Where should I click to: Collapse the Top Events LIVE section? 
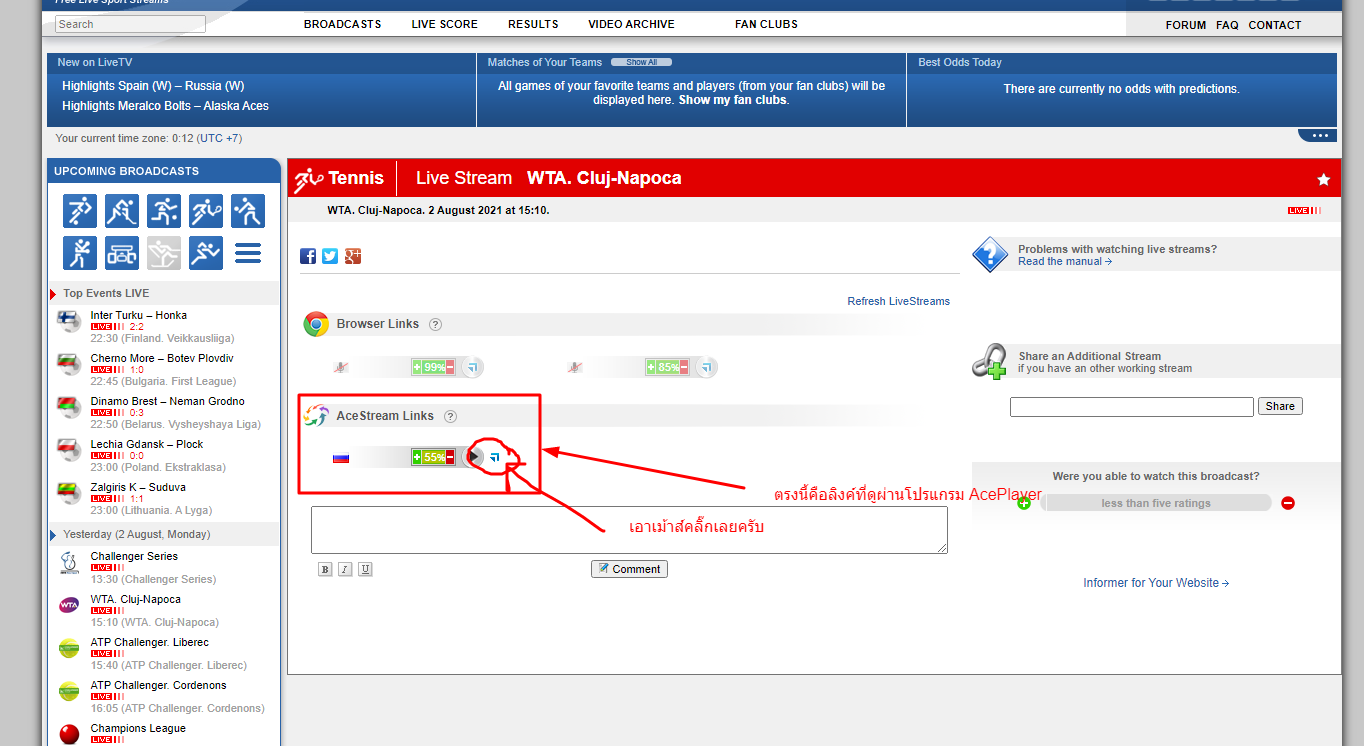pos(53,294)
